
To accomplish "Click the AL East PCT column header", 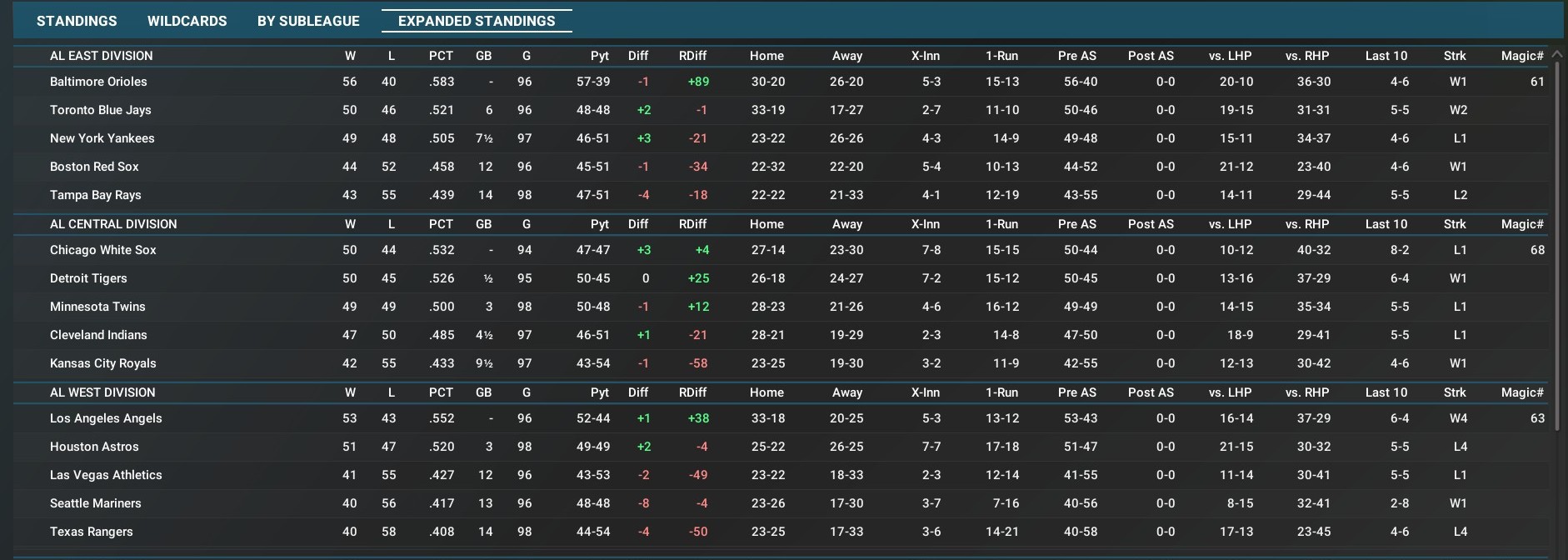I will (441, 56).
